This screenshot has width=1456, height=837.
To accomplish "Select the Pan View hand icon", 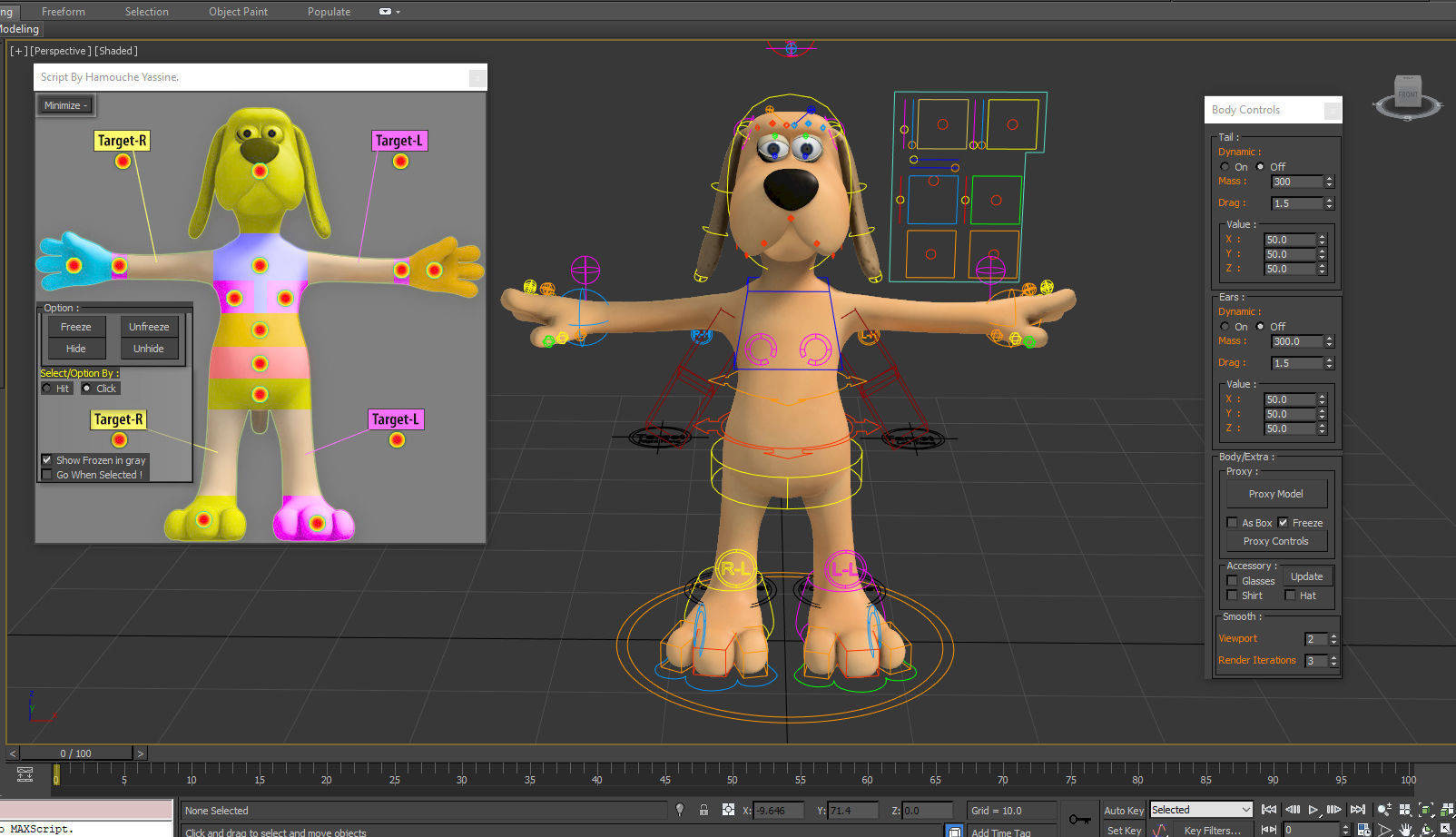I will pyautogui.click(x=1405, y=830).
